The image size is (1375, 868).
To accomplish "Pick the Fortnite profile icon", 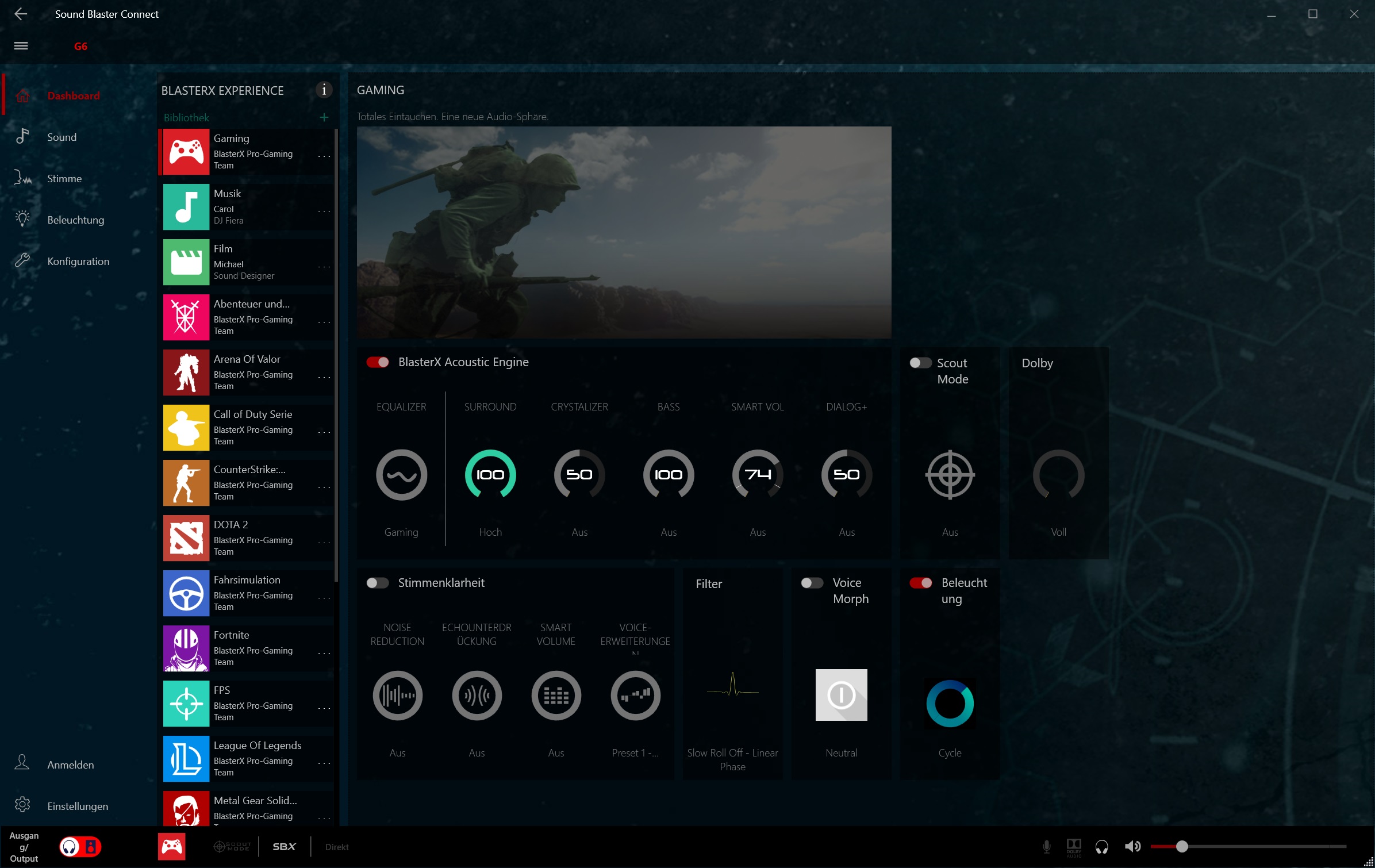I will click(186, 648).
